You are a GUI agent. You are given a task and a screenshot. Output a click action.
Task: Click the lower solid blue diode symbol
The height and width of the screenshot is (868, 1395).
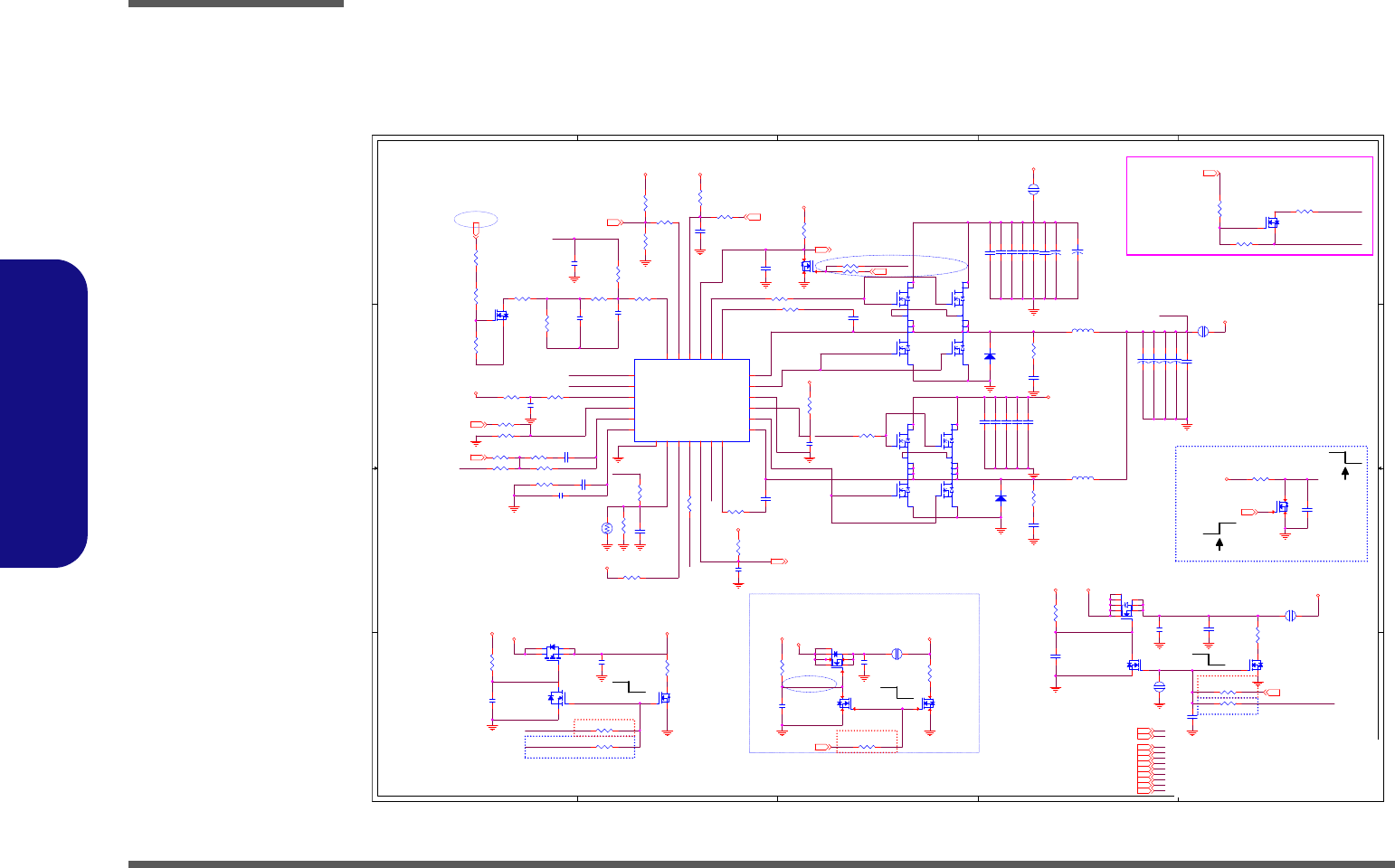pos(1001,498)
